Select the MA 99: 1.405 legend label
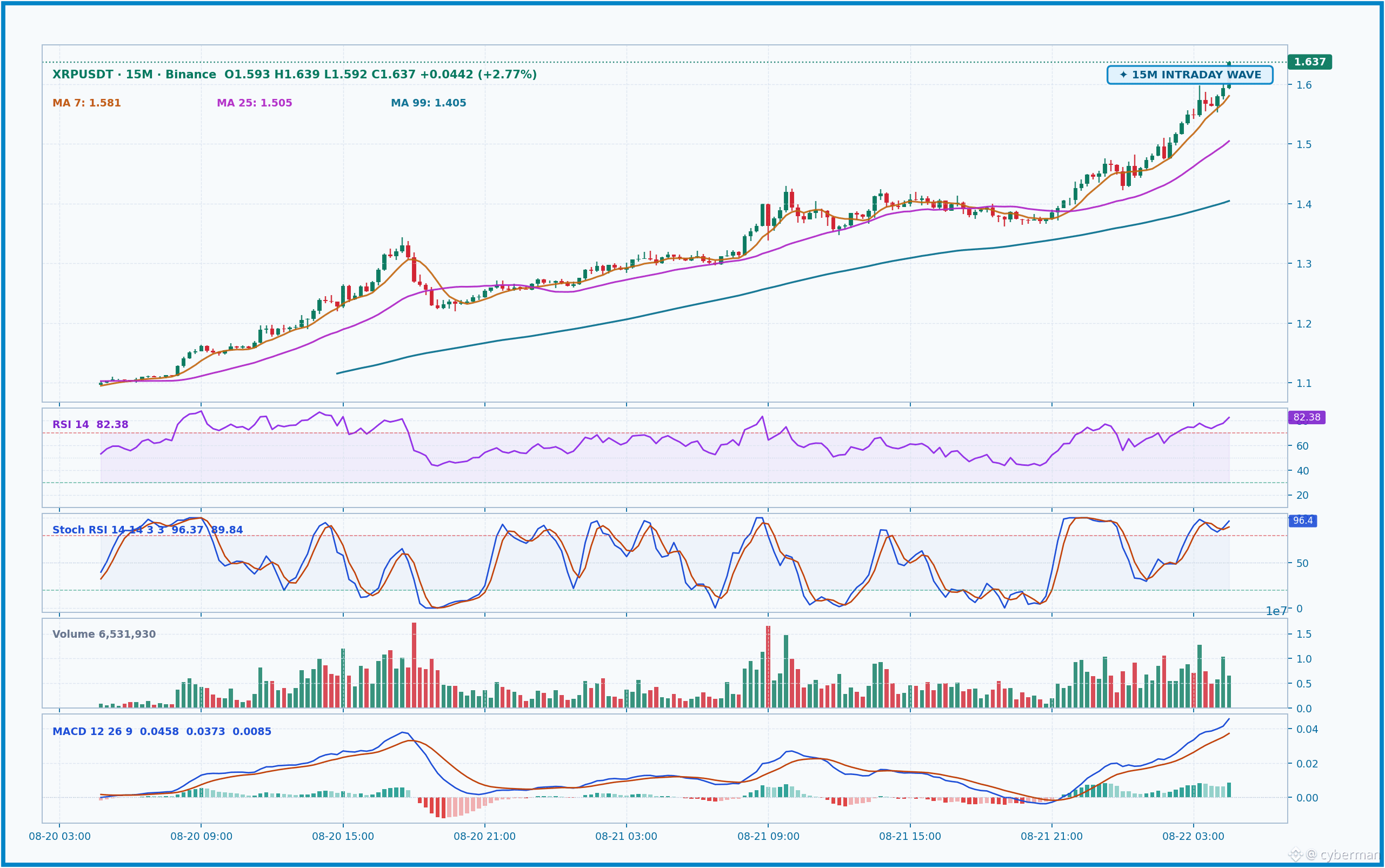Viewport: 1385px width, 868px height. (428, 103)
